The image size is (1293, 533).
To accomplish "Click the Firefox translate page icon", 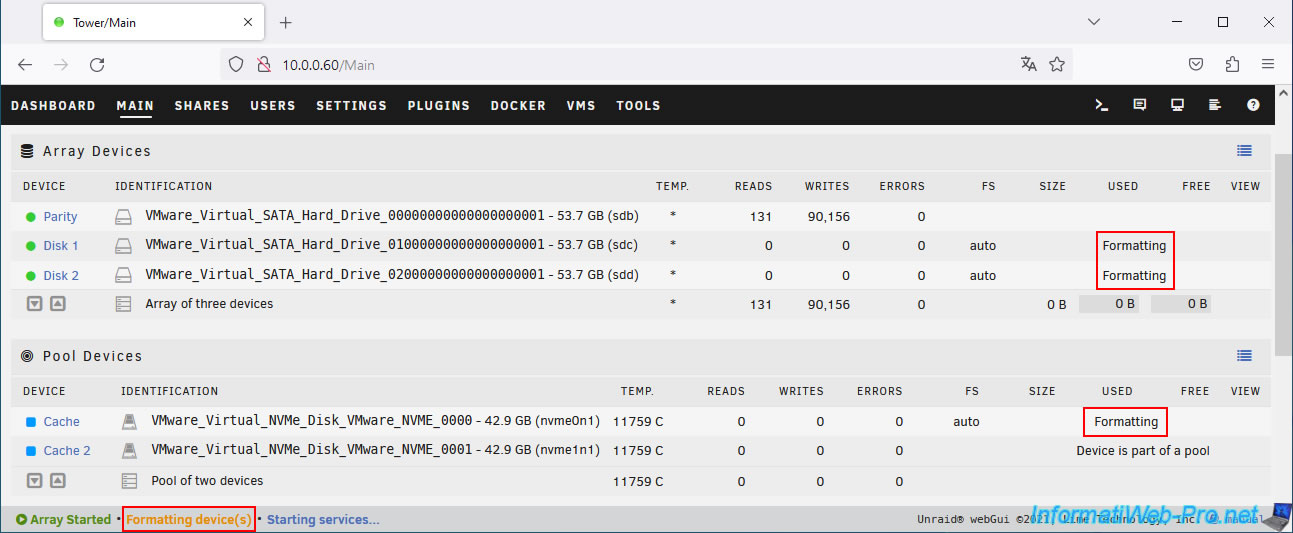I will pos(1028,64).
